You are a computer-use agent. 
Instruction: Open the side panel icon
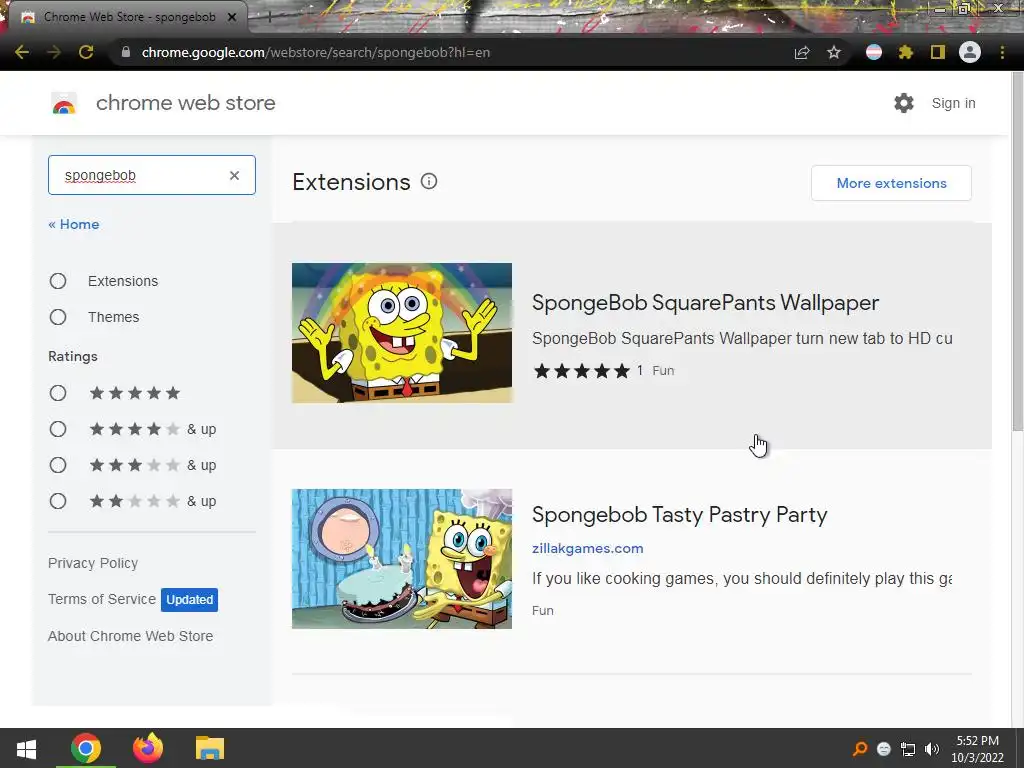(x=938, y=52)
